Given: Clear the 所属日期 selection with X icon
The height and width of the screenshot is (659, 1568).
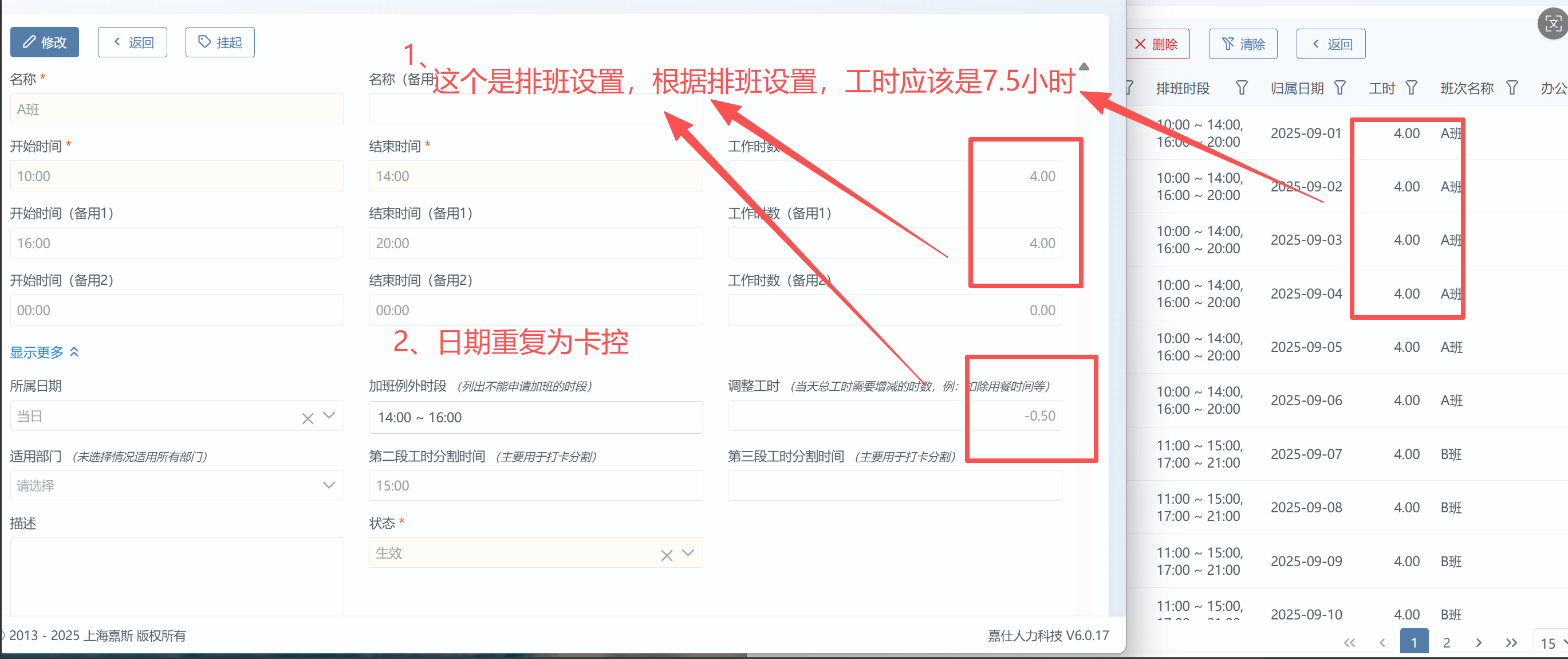Looking at the screenshot, I should click(308, 418).
